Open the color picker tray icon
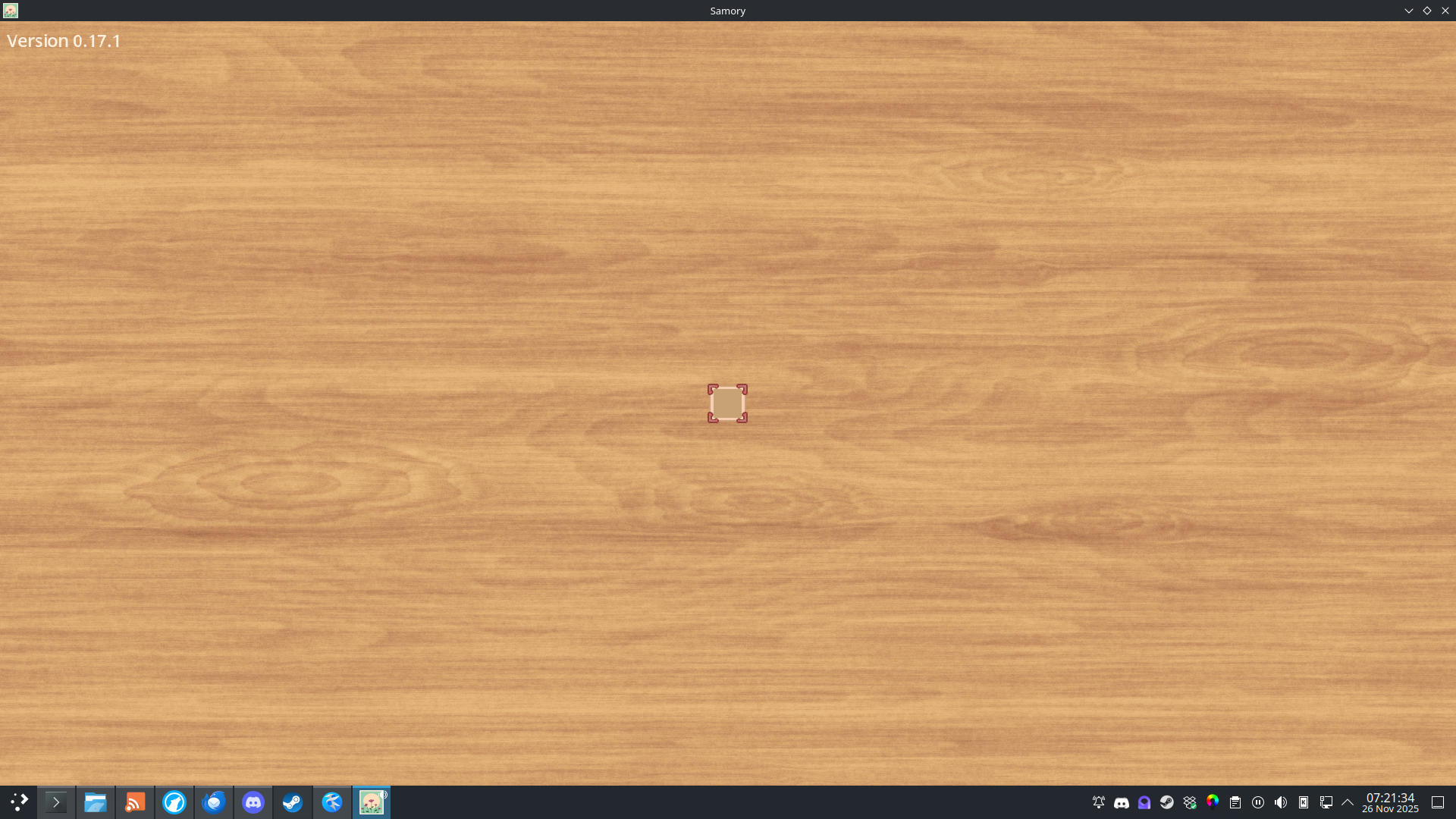This screenshot has width=1456, height=819. pyautogui.click(x=1212, y=802)
